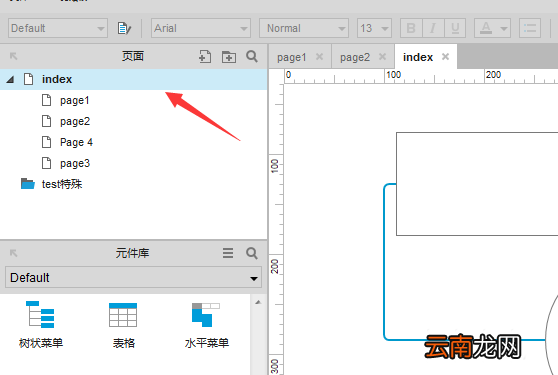This screenshot has height=375, width=558.
Task: Toggle bold formatting
Action: (x=411, y=28)
